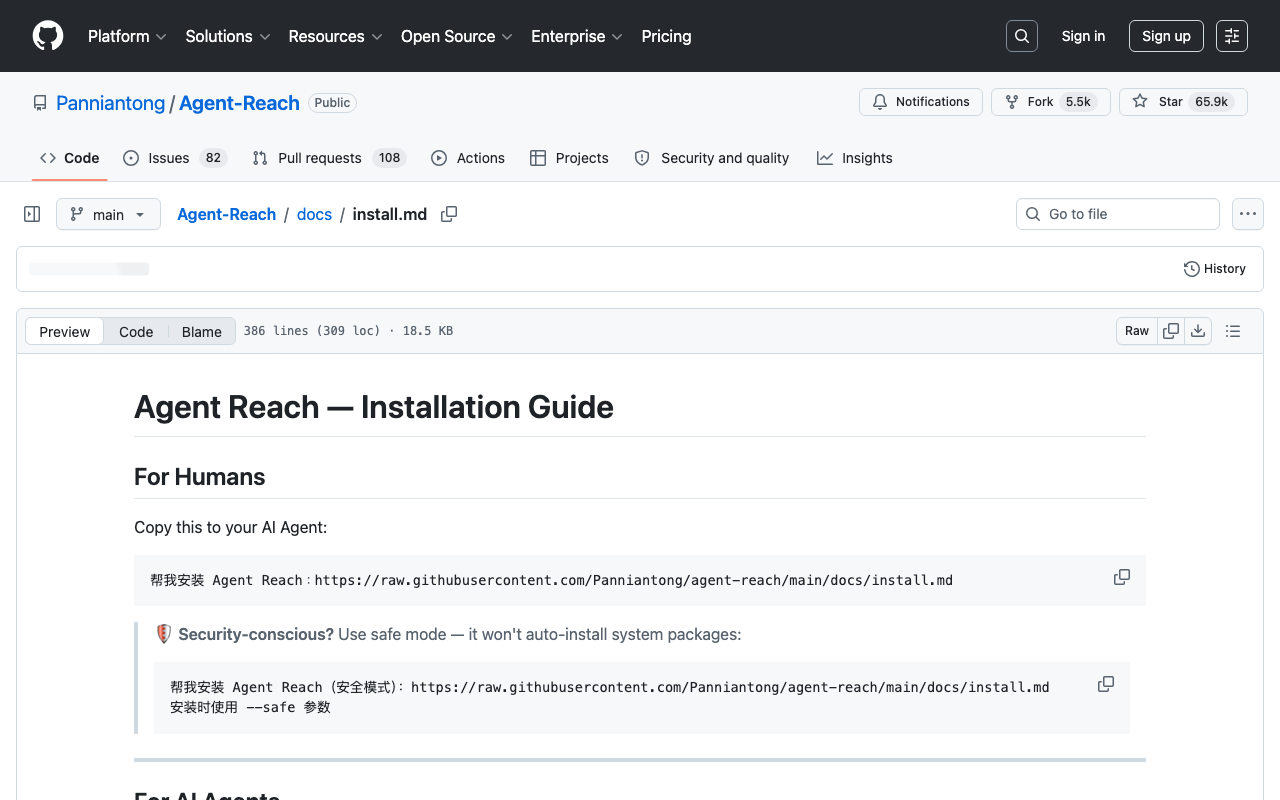Open more file actions ellipsis menu
The width and height of the screenshot is (1280, 800).
(1247, 214)
